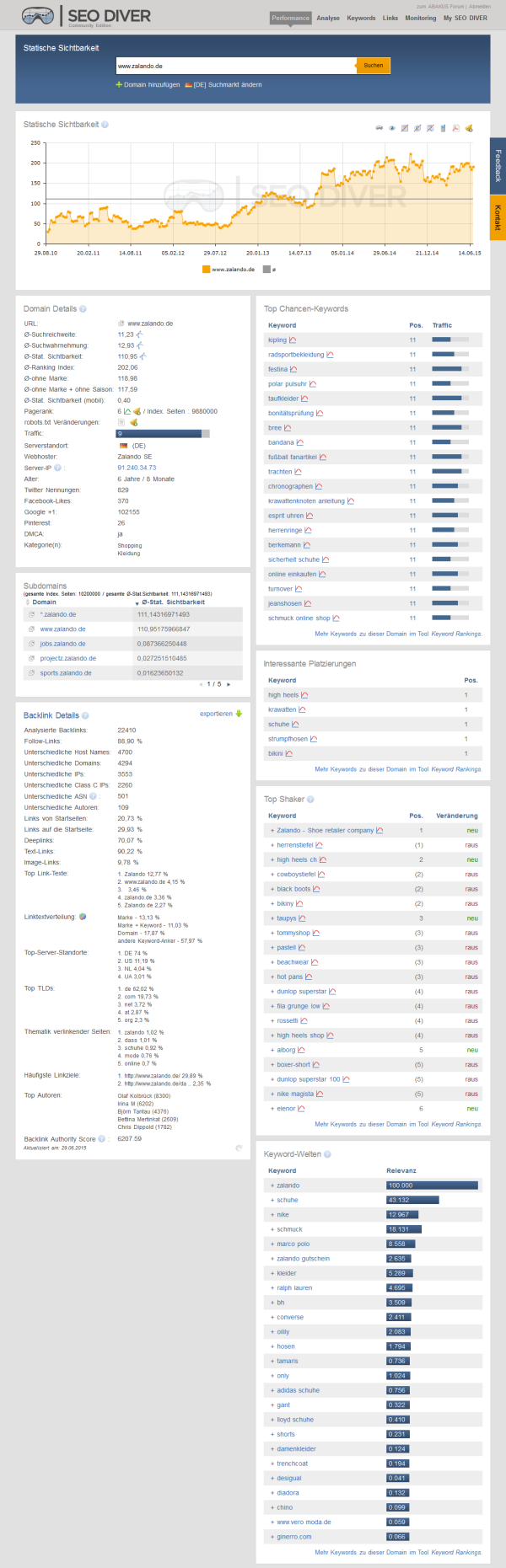Expand the schuhe keyword world

point(272,1200)
